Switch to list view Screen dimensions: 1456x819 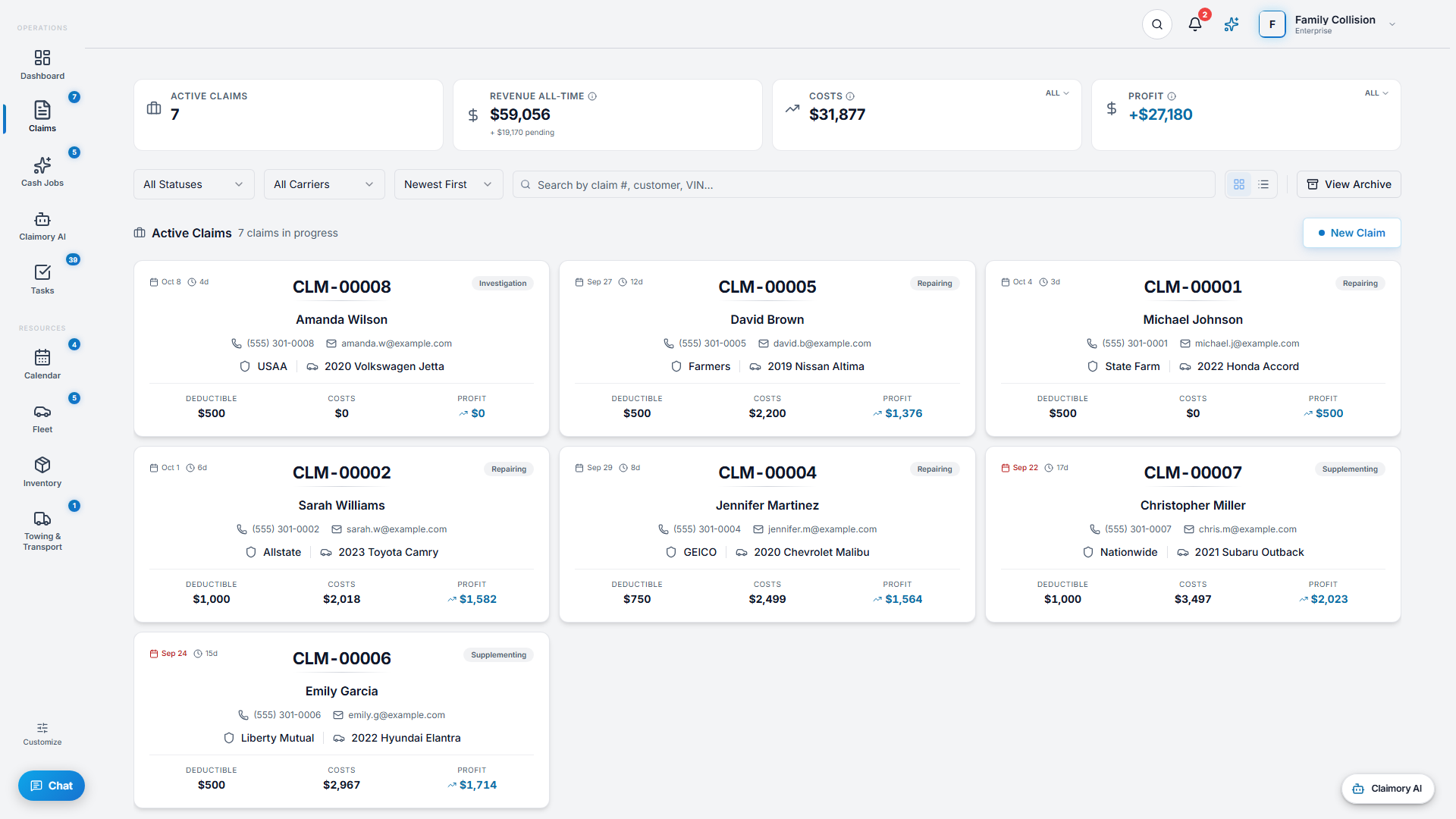[1263, 184]
